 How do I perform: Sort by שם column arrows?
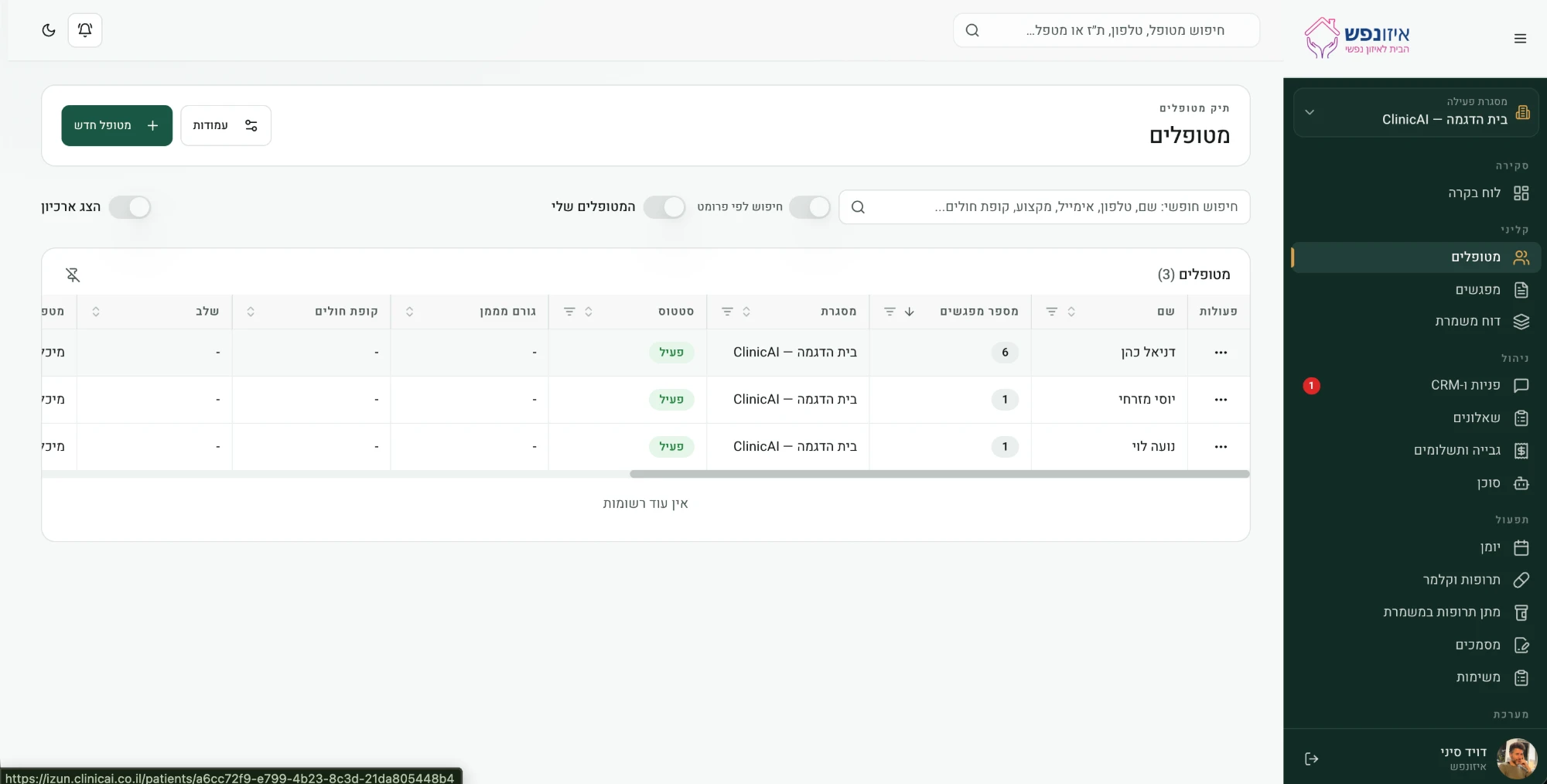[1071, 312]
